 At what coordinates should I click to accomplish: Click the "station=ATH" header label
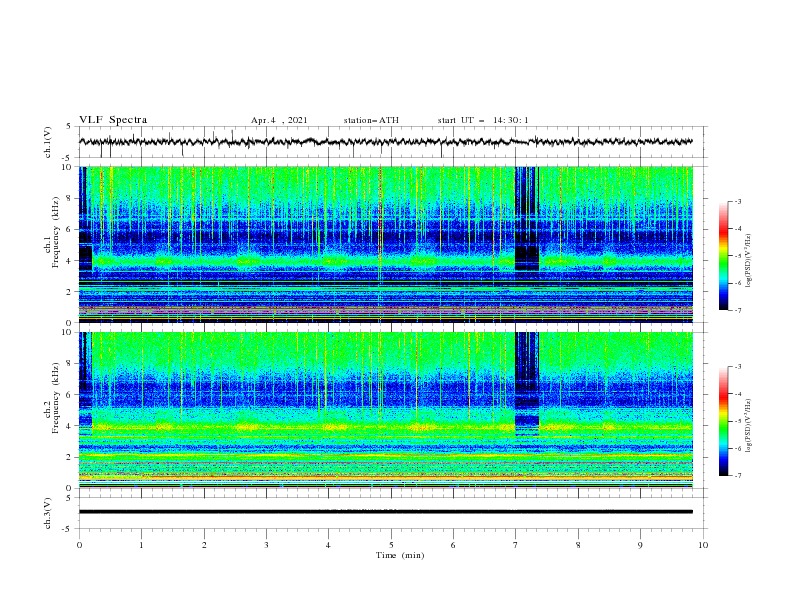(371, 120)
